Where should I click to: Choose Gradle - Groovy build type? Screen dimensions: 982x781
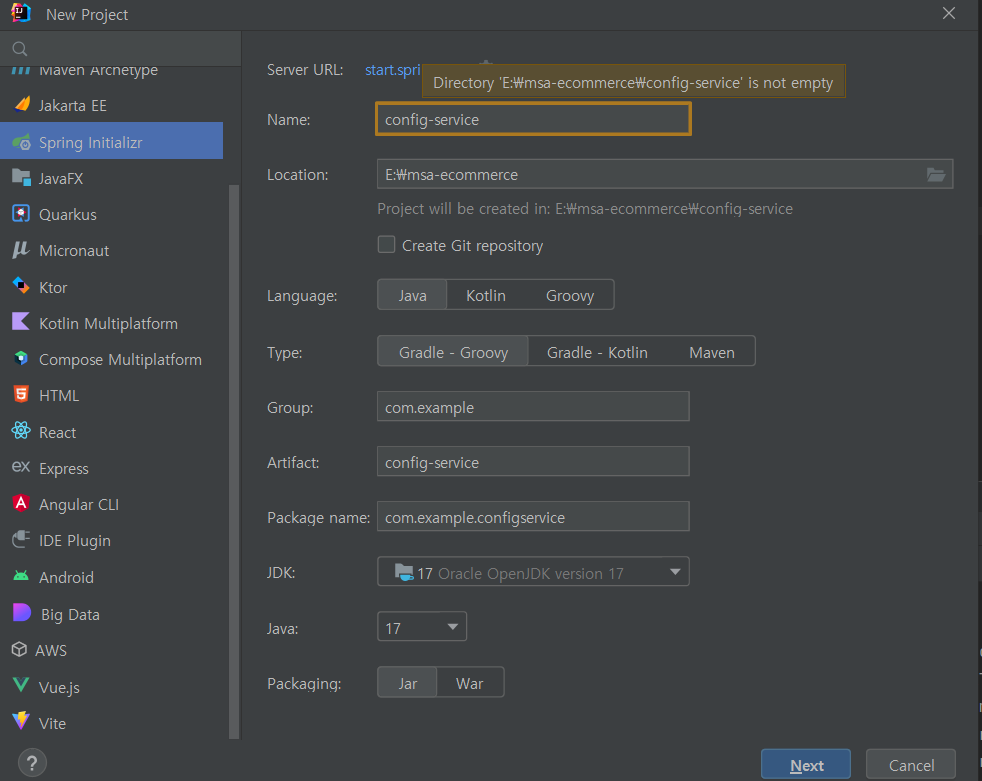[453, 352]
